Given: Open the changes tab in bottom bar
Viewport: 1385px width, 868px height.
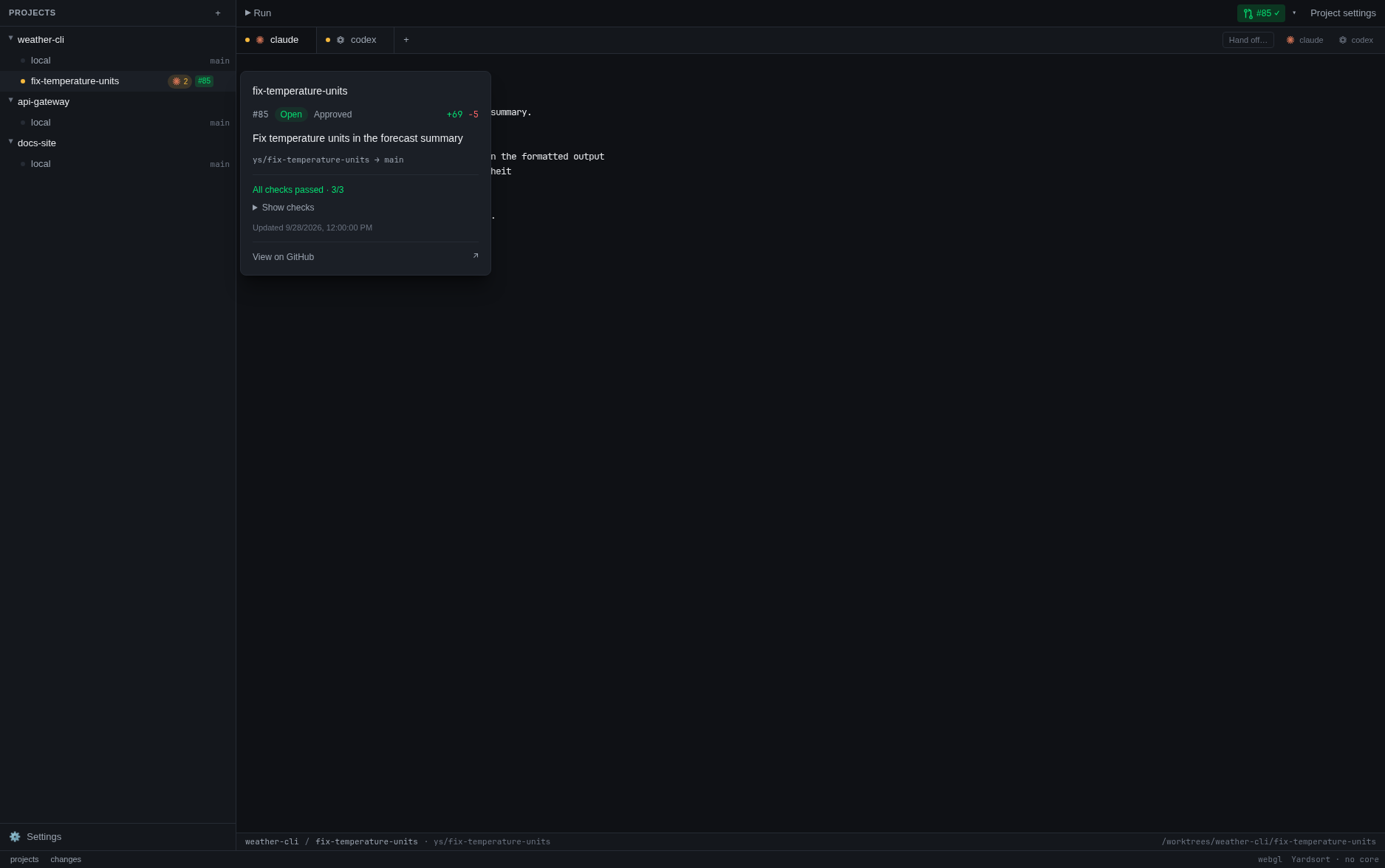Looking at the screenshot, I should [66, 859].
